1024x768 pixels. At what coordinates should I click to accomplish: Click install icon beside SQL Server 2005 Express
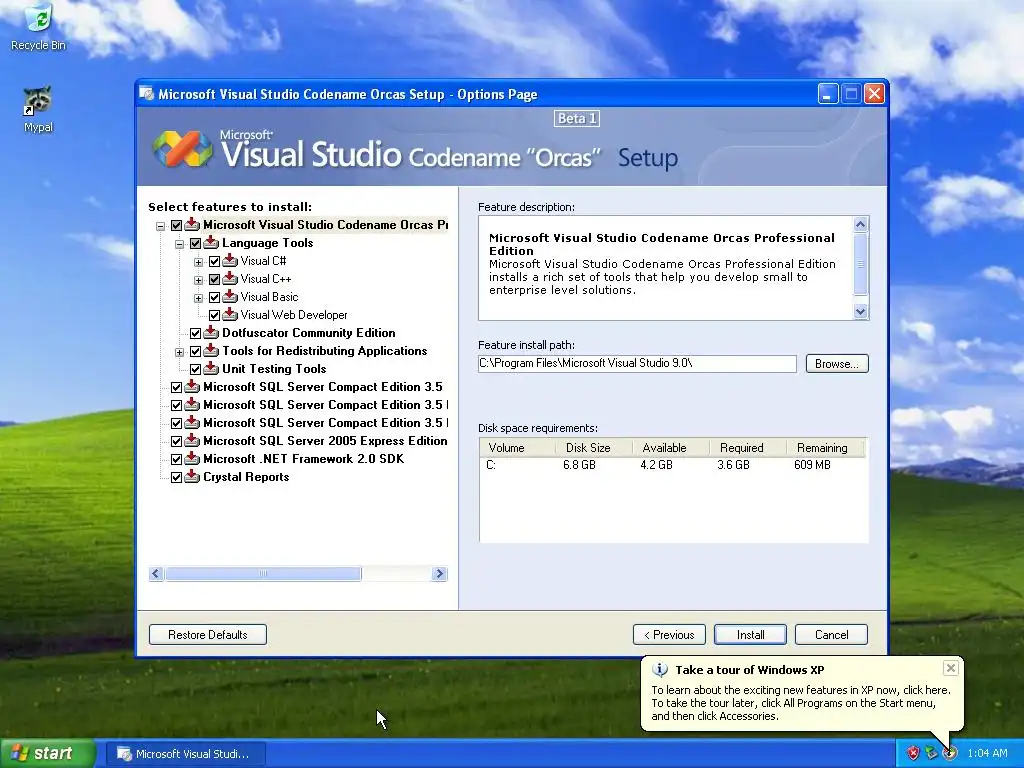point(191,441)
